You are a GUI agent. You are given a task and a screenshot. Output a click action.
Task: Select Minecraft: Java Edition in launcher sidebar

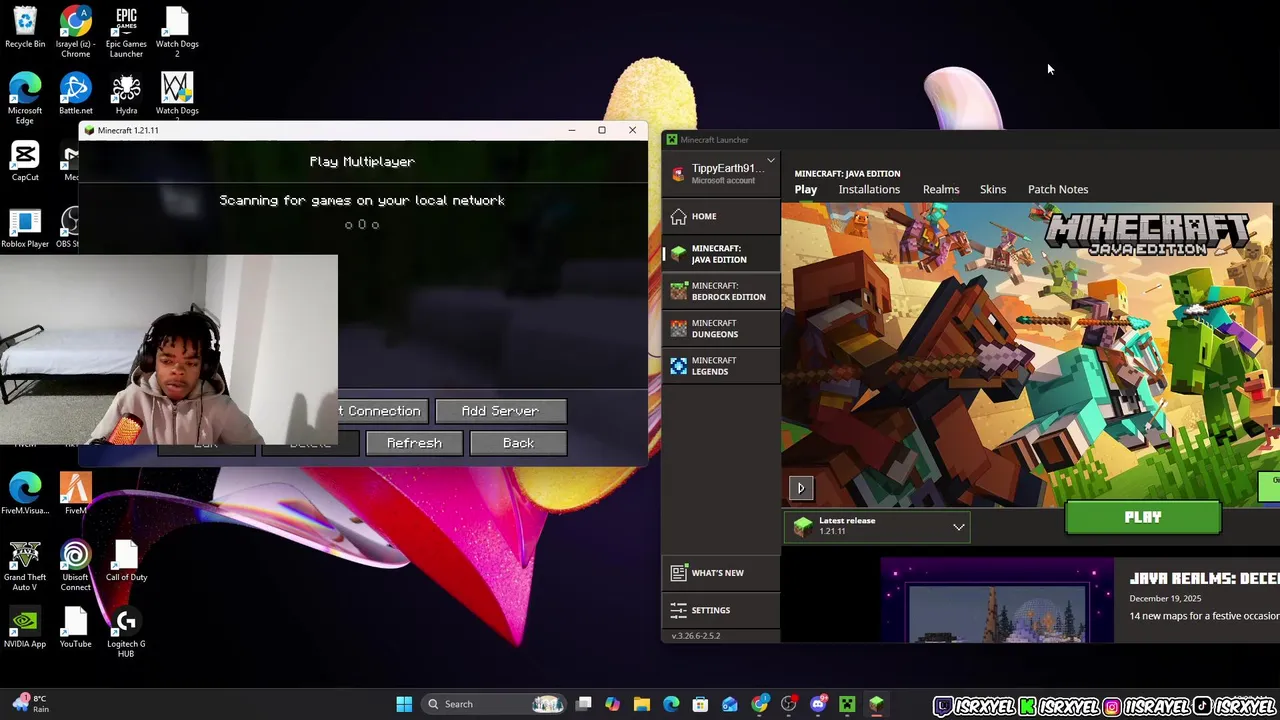[721, 254]
